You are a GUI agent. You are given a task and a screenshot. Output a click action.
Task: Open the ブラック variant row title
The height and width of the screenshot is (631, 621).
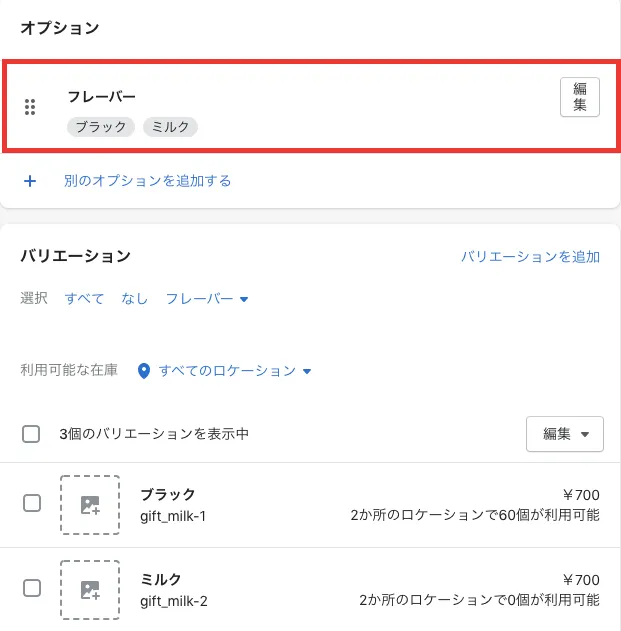click(x=168, y=494)
